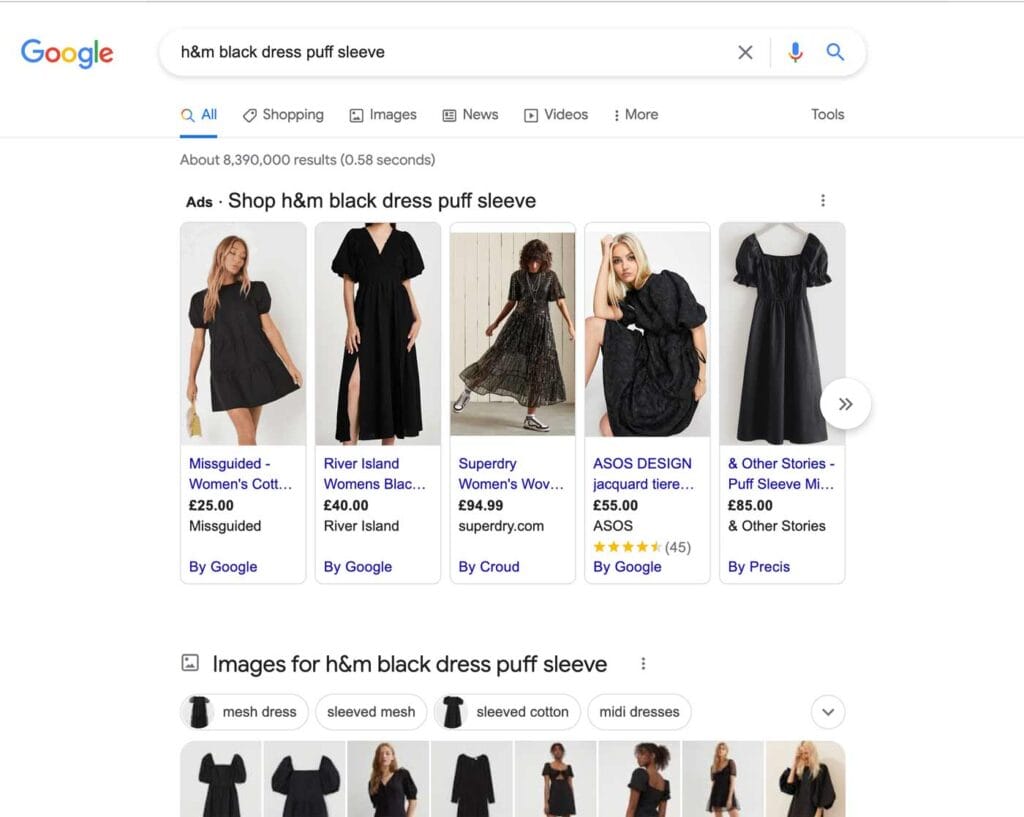Click the X to clear the search query
This screenshot has height=817, width=1024.
tap(745, 52)
